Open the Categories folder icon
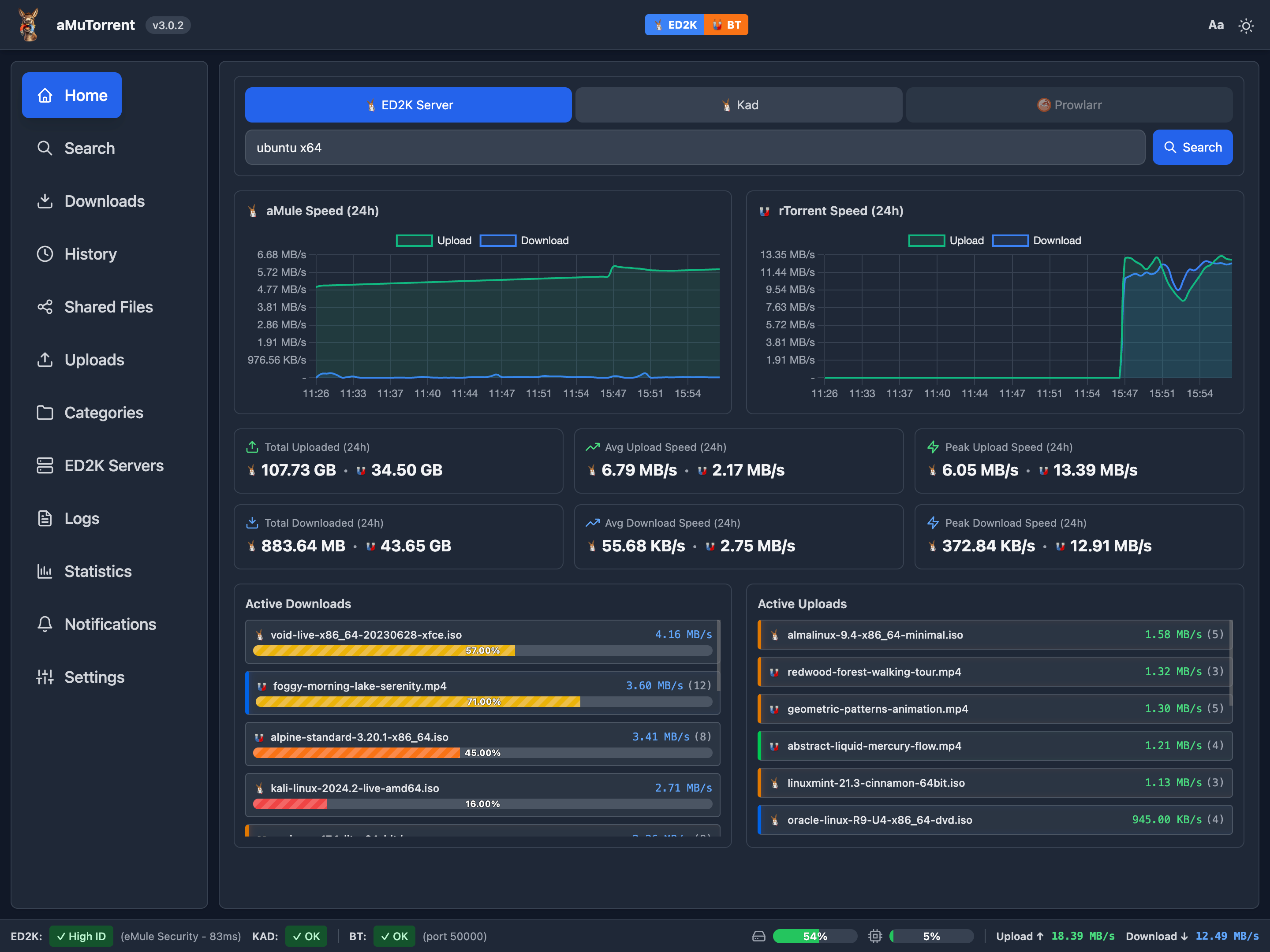The height and width of the screenshot is (952, 1270). pos(45,413)
